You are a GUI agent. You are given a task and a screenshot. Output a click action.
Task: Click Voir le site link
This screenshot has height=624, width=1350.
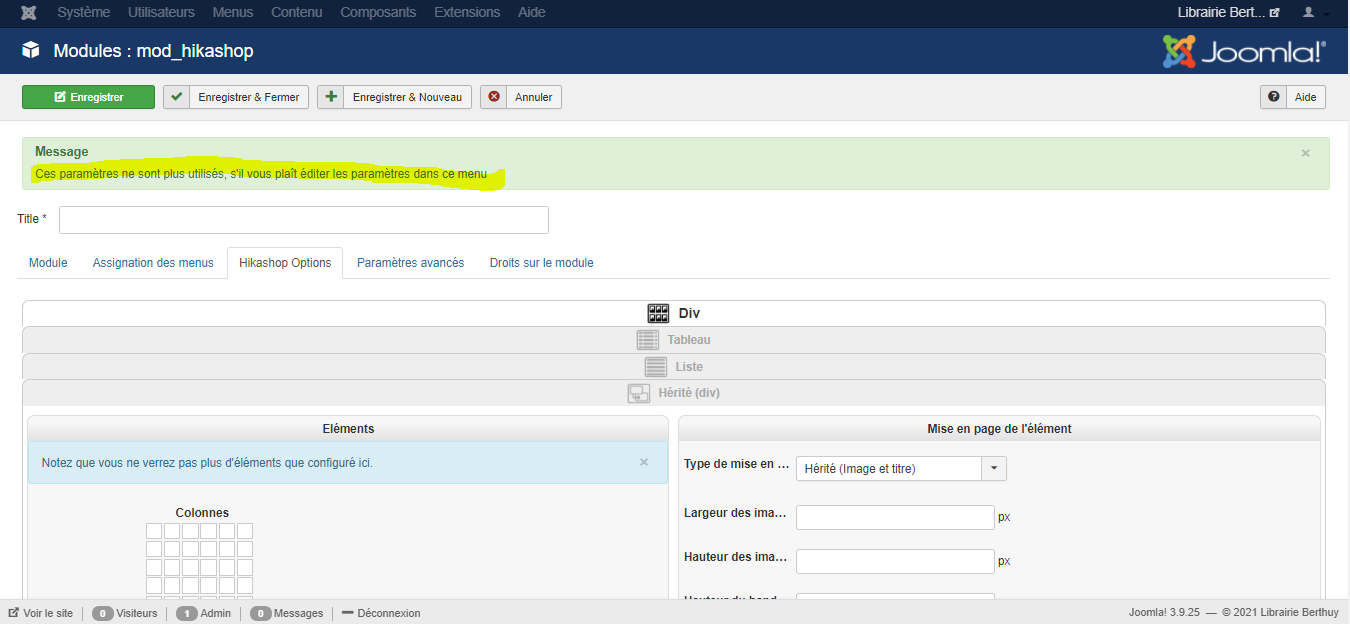[x=41, y=613]
